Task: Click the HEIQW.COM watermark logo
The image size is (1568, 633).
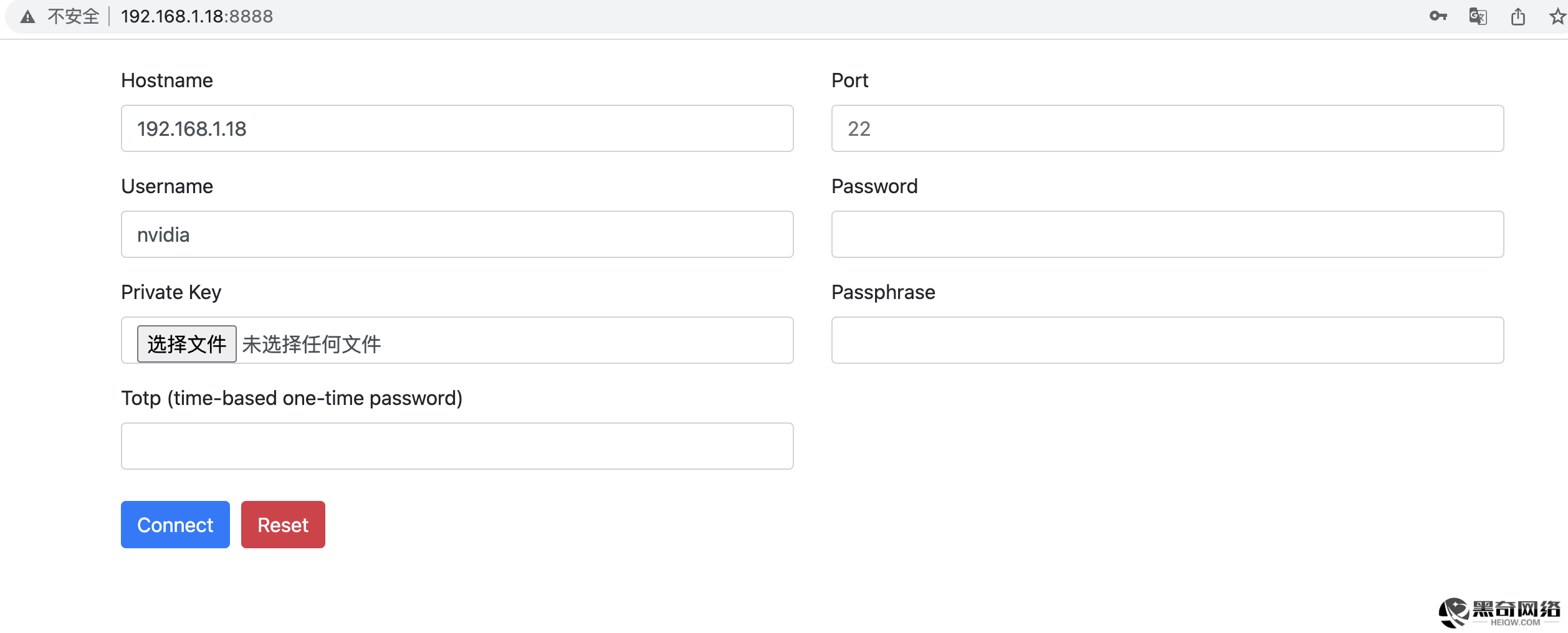Action: pyautogui.click(x=1499, y=612)
